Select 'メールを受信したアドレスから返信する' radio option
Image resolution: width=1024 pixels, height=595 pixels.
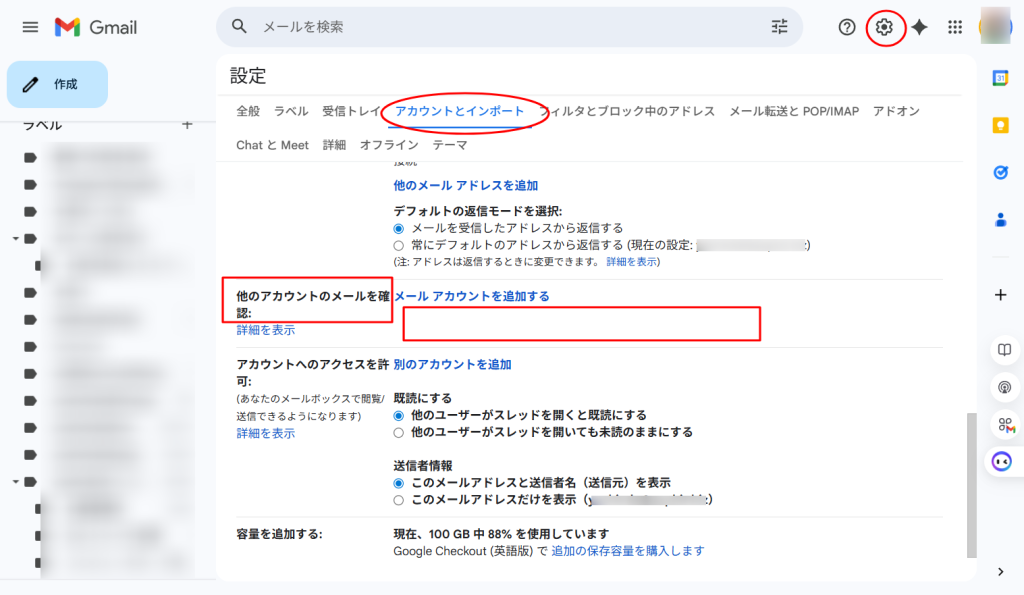tap(400, 228)
